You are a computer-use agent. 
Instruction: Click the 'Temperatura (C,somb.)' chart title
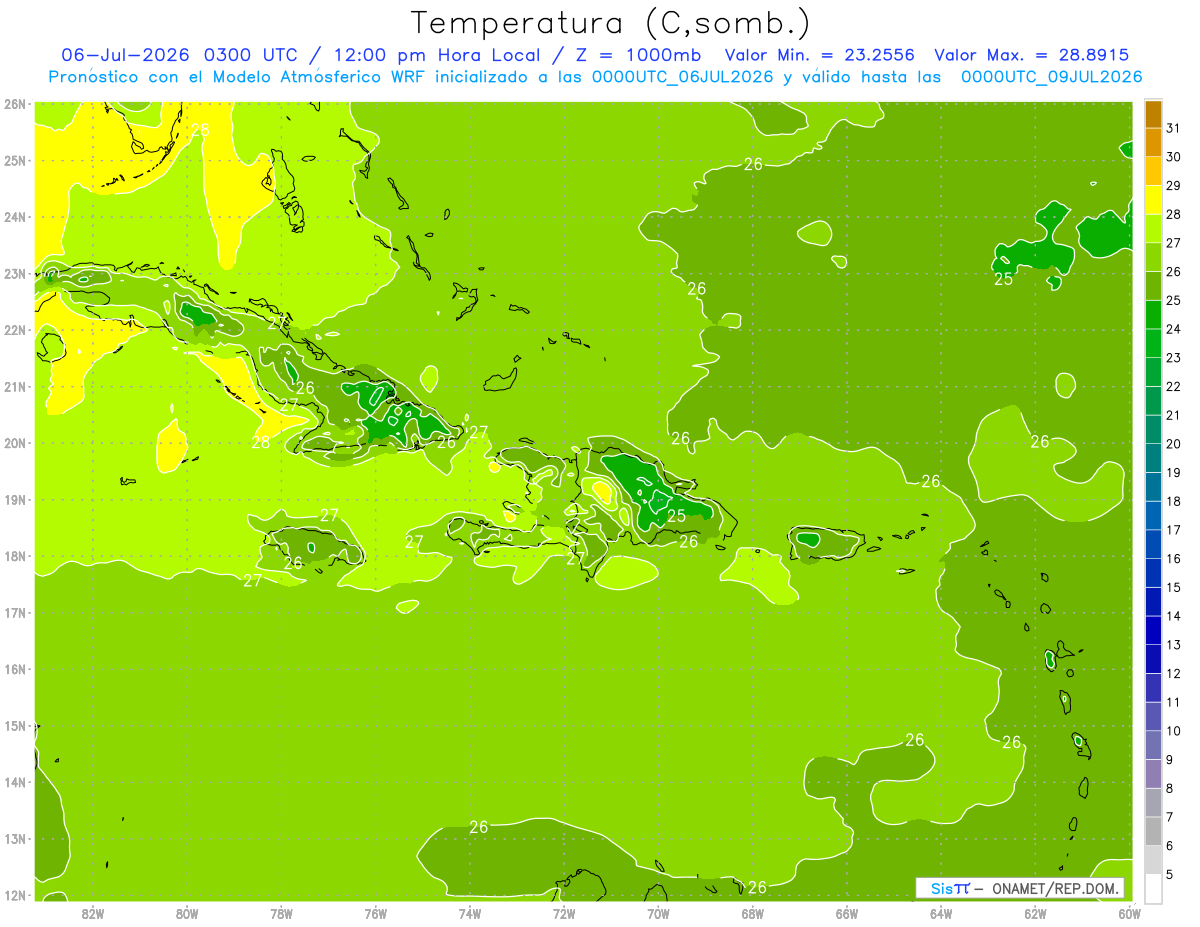[611, 24]
